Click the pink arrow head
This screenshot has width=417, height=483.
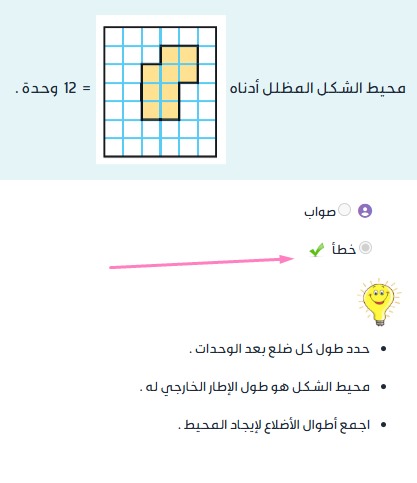point(287,259)
